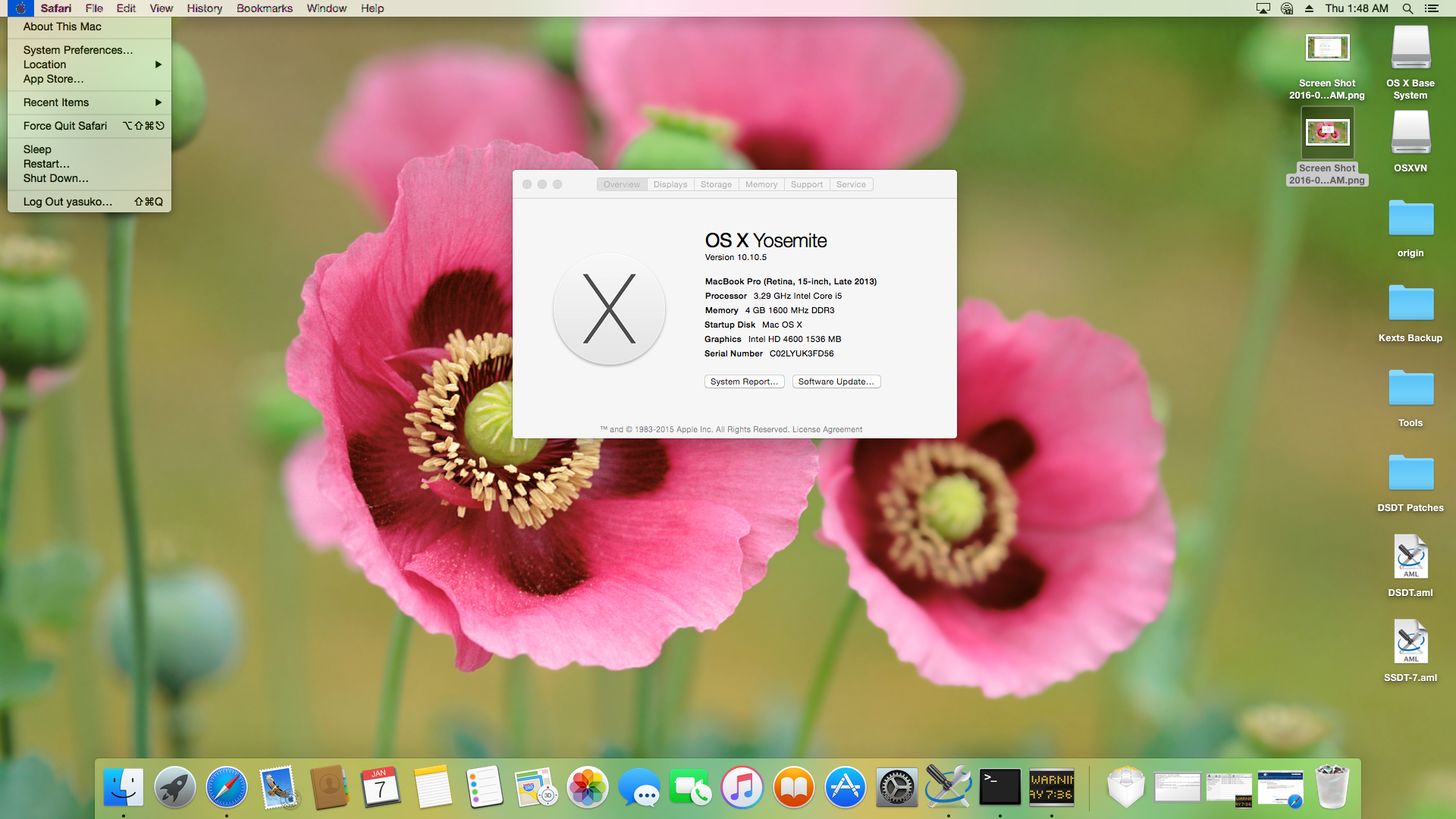Open Notification Center icon in menu bar
1456x819 pixels.
point(1432,8)
